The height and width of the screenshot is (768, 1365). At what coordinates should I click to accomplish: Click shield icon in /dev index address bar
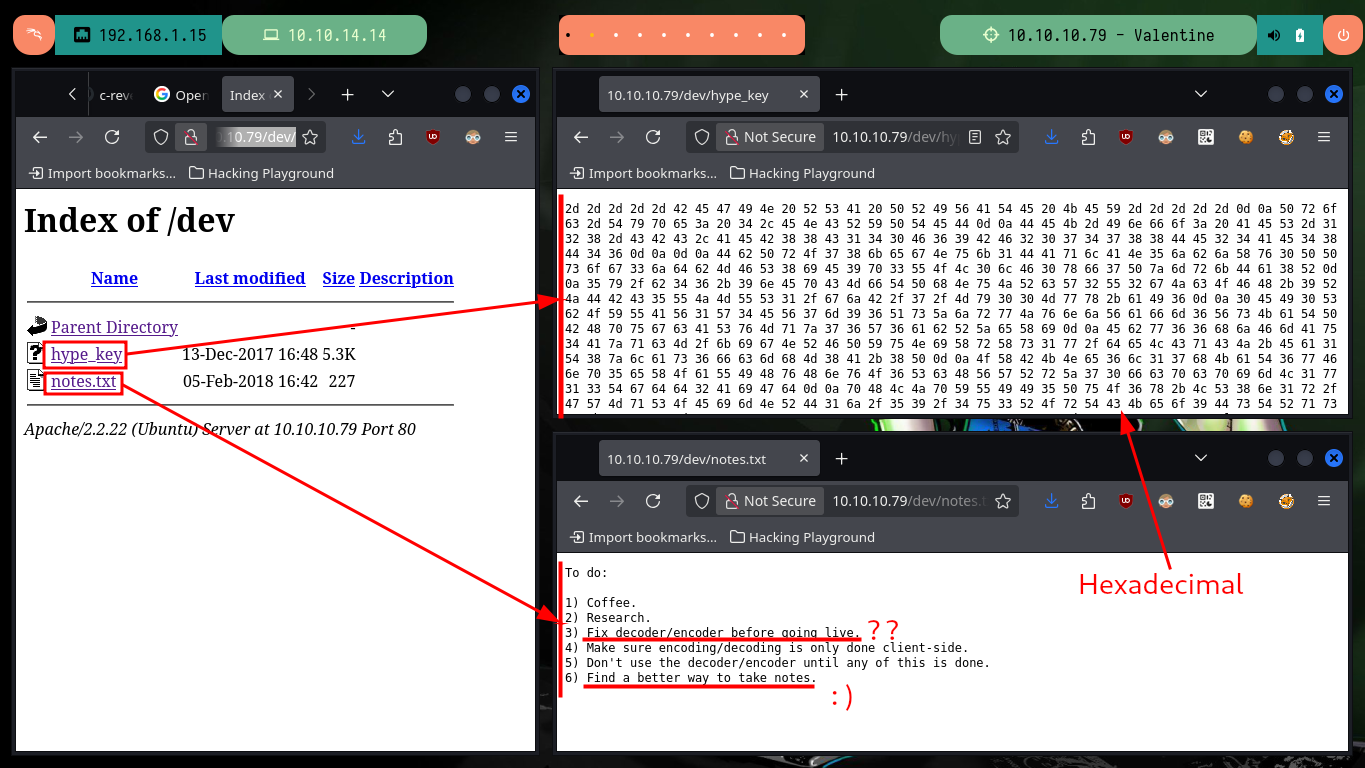(162, 137)
